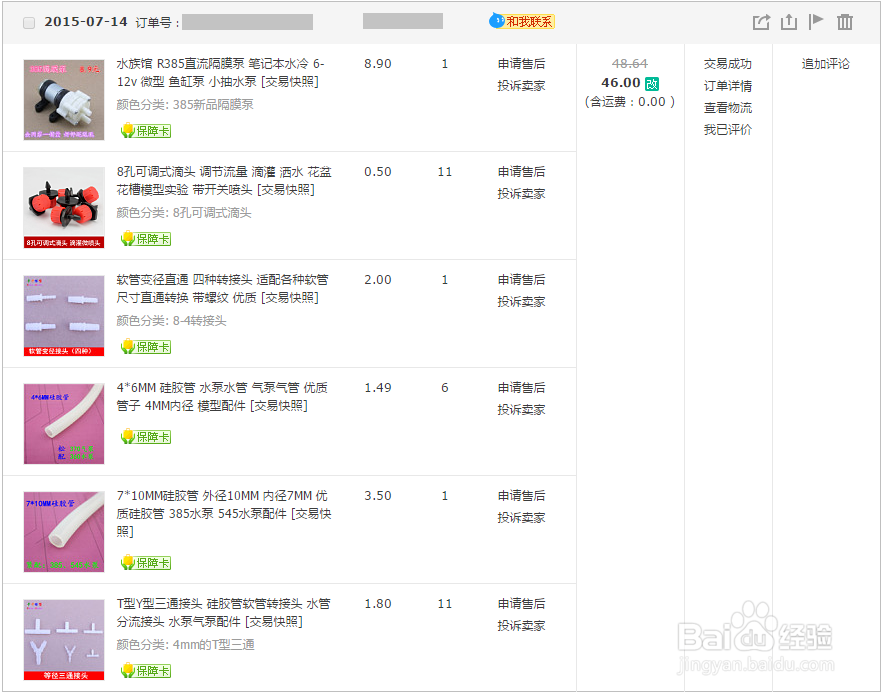Open 7*10MM硅胶管 product title link
This screenshot has height=695, width=883.
(x=224, y=514)
